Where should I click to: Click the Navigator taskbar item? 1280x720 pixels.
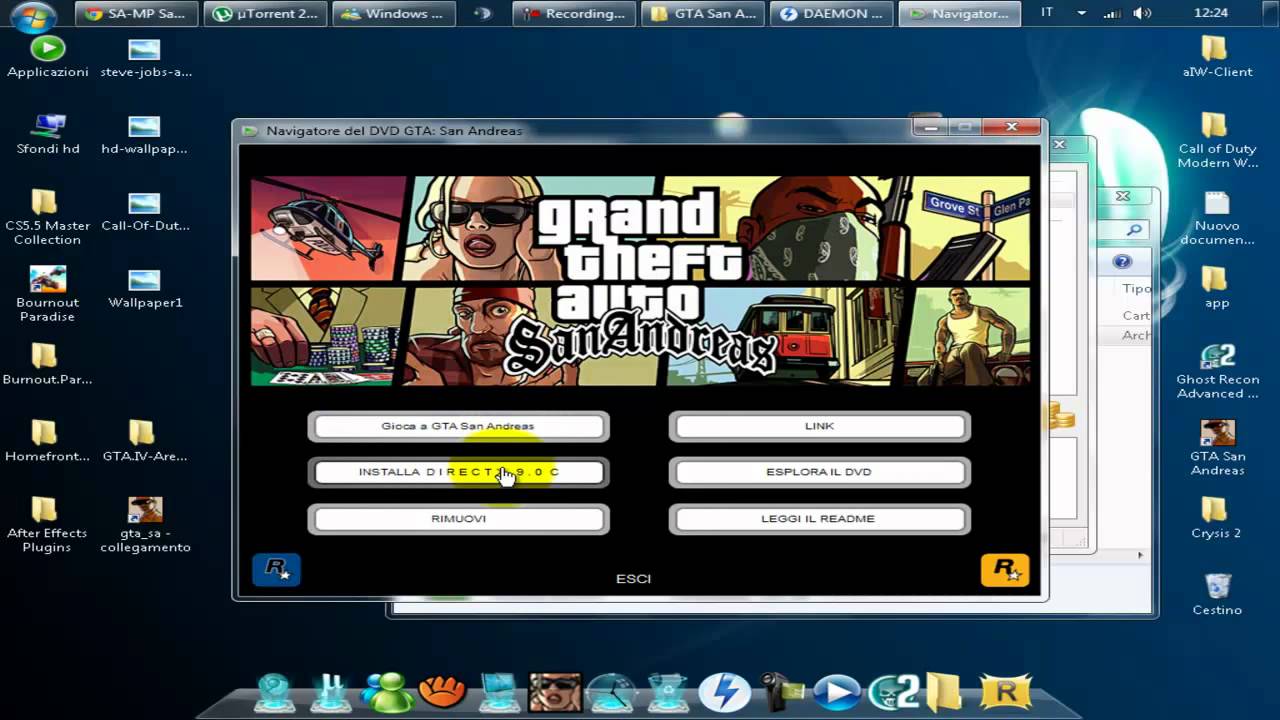point(960,14)
